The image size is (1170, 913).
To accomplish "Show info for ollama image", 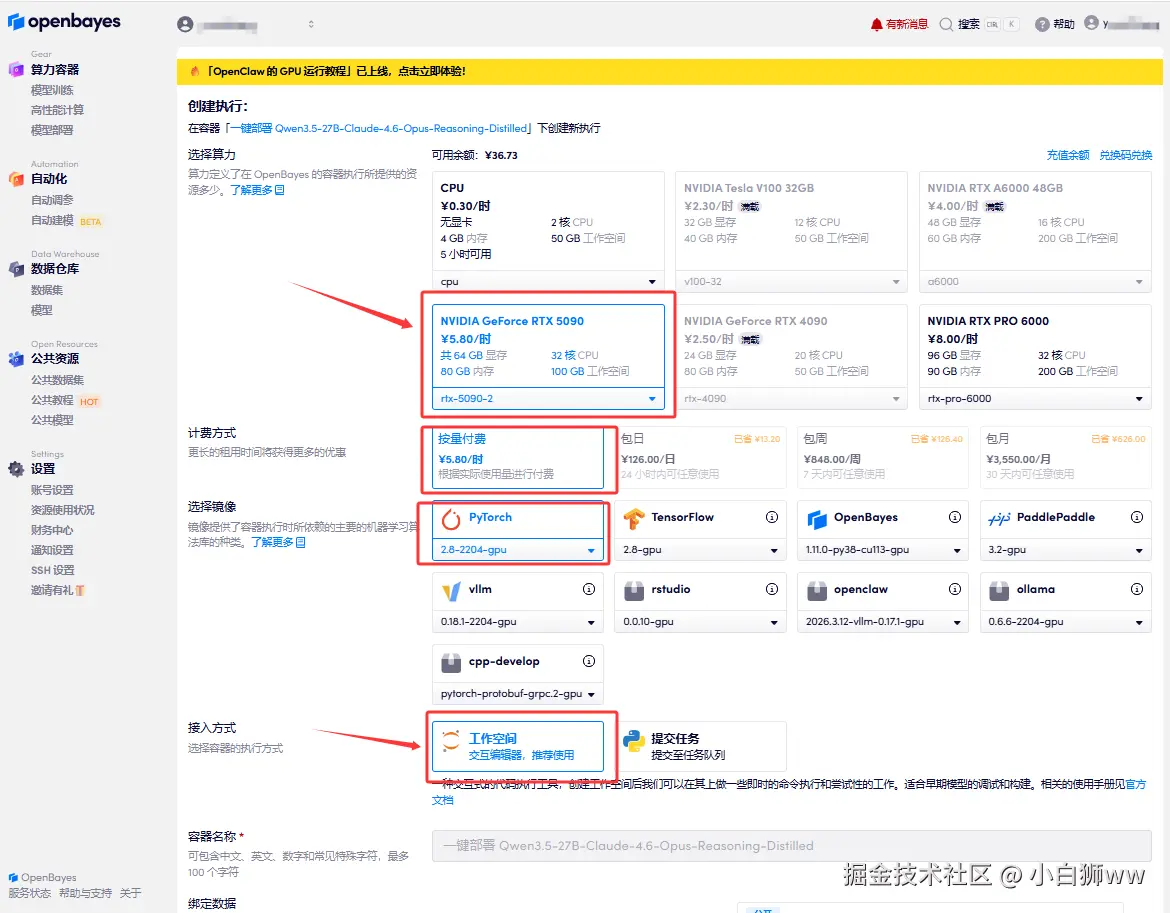I will [x=1136, y=589].
